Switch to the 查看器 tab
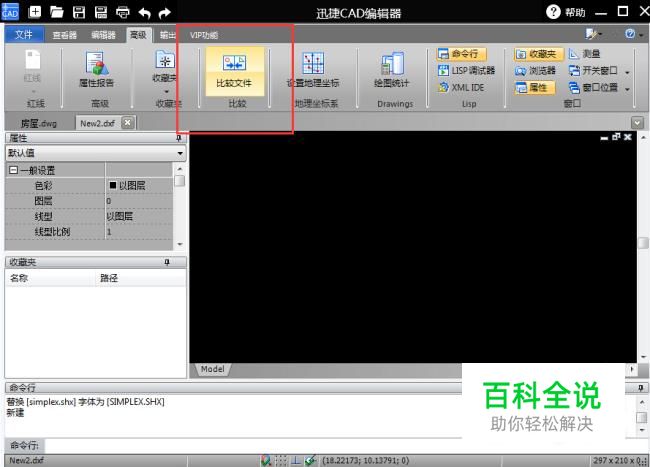Screen dimensions: 650x467 pos(65,35)
